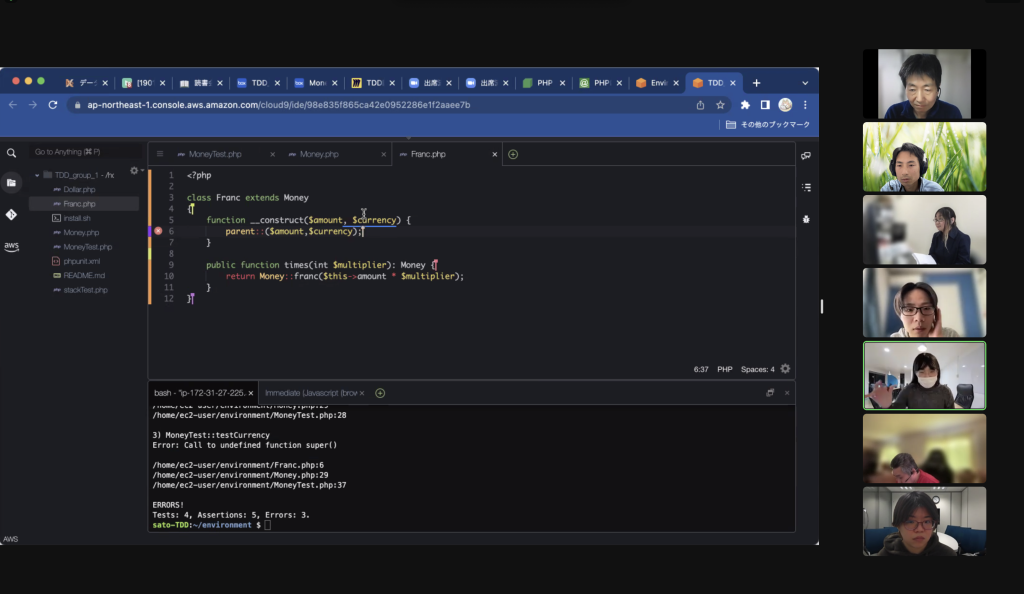Open the Debugger bug icon
1024x594 pixels.
[x=806, y=219]
